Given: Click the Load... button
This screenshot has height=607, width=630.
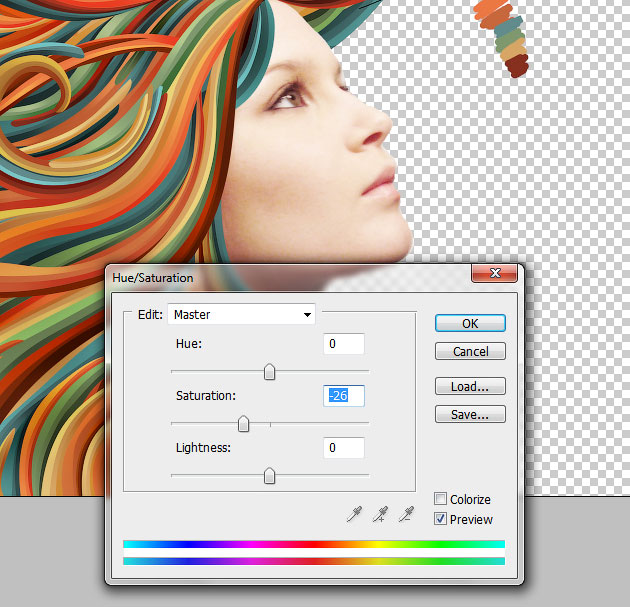Looking at the screenshot, I should 470,386.
